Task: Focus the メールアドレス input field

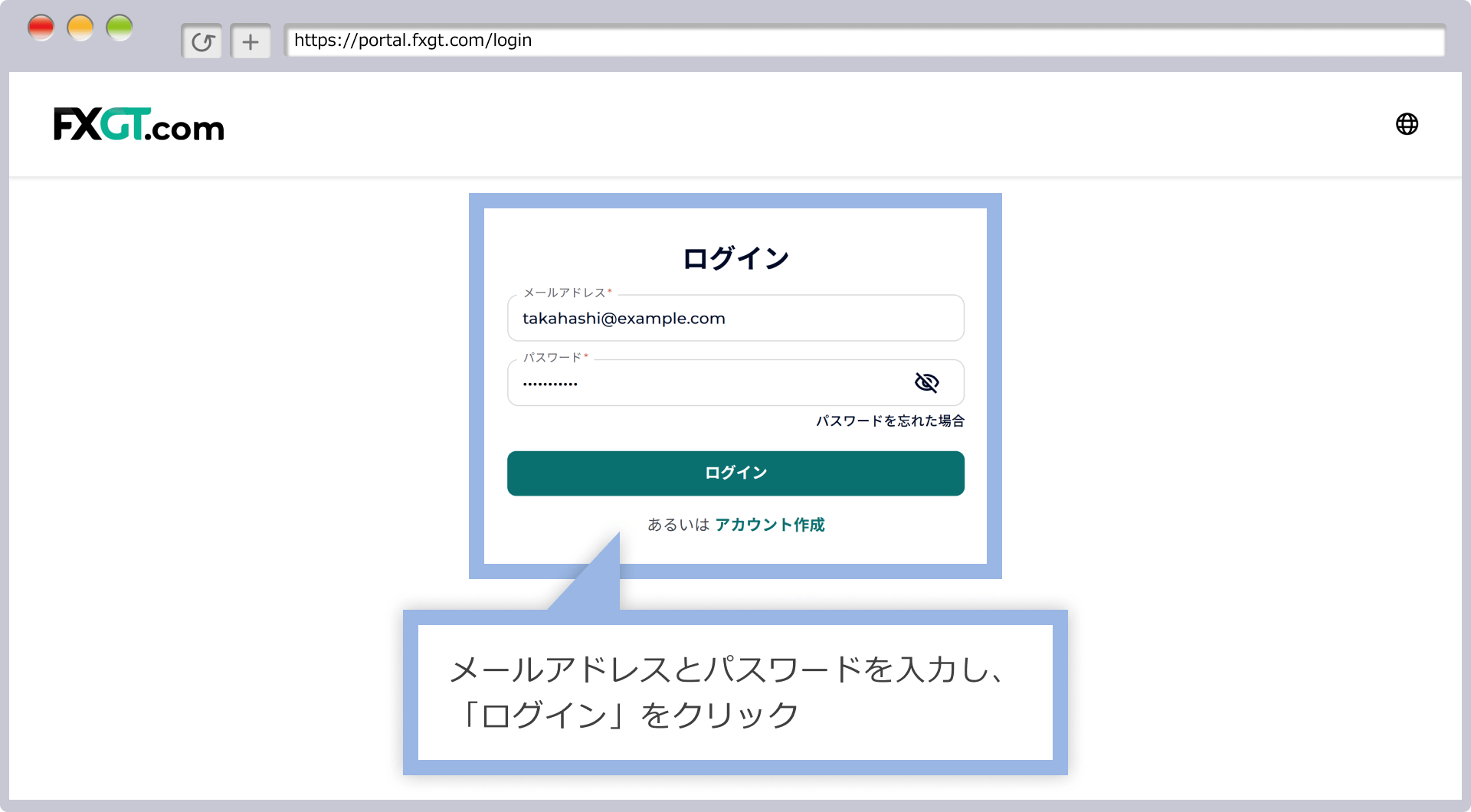Action: [735, 318]
